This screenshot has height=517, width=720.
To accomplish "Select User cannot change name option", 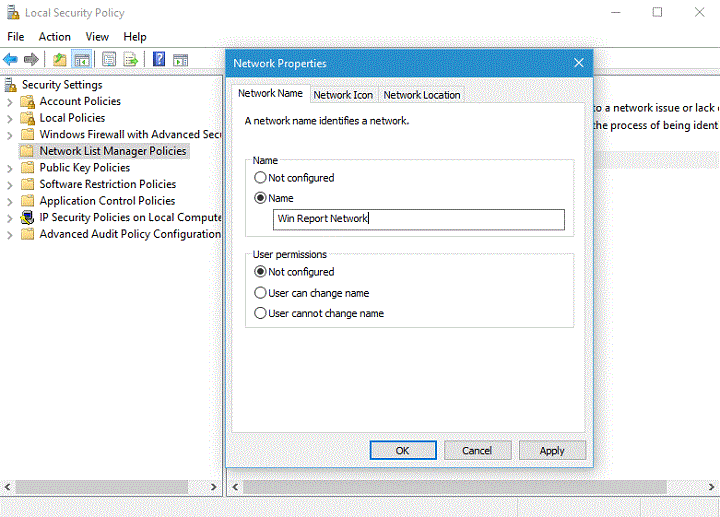I will click(x=261, y=313).
